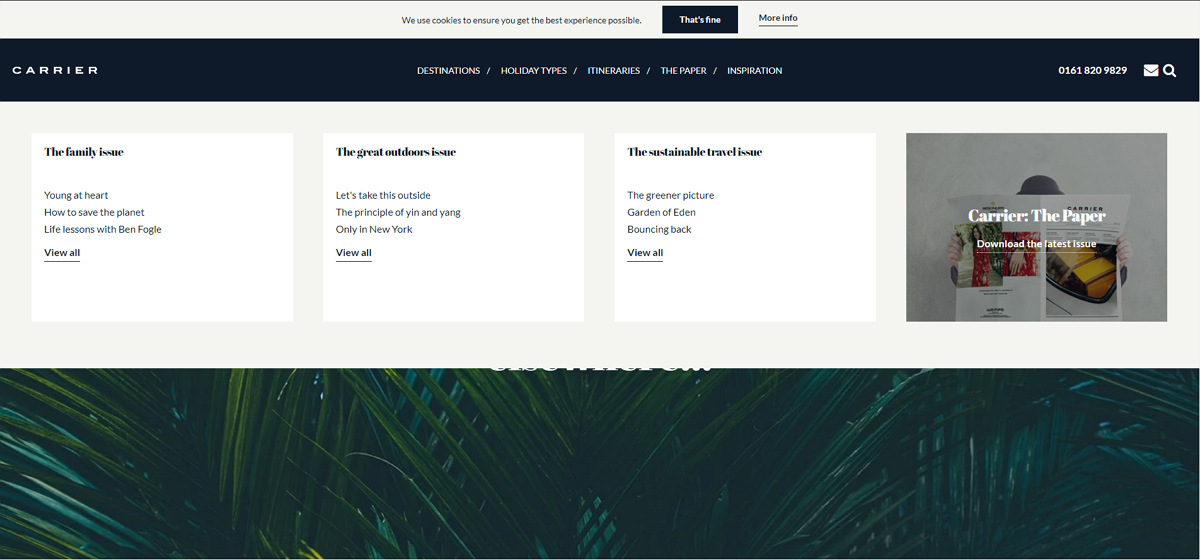Open the More info cookie link
This screenshot has width=1200, height=560.
pyautogui.click(x=778, y=18)
